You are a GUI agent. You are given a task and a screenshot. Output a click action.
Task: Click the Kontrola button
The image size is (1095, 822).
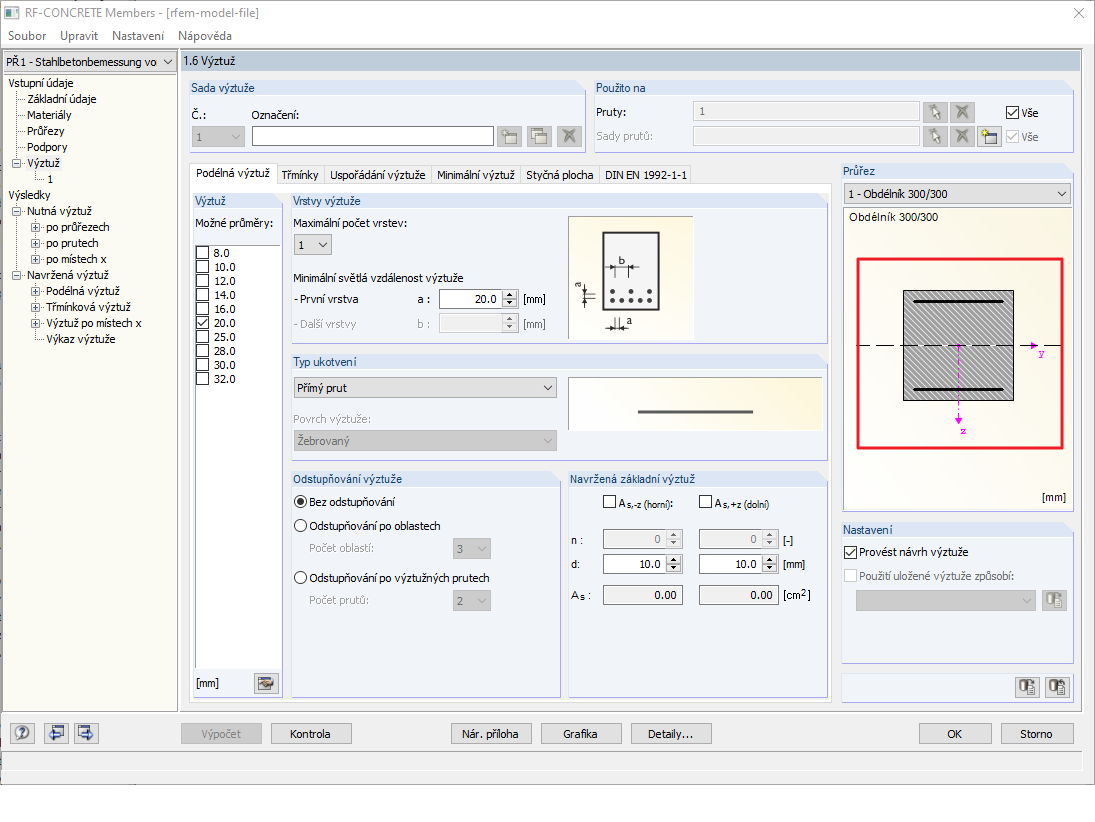311,734
